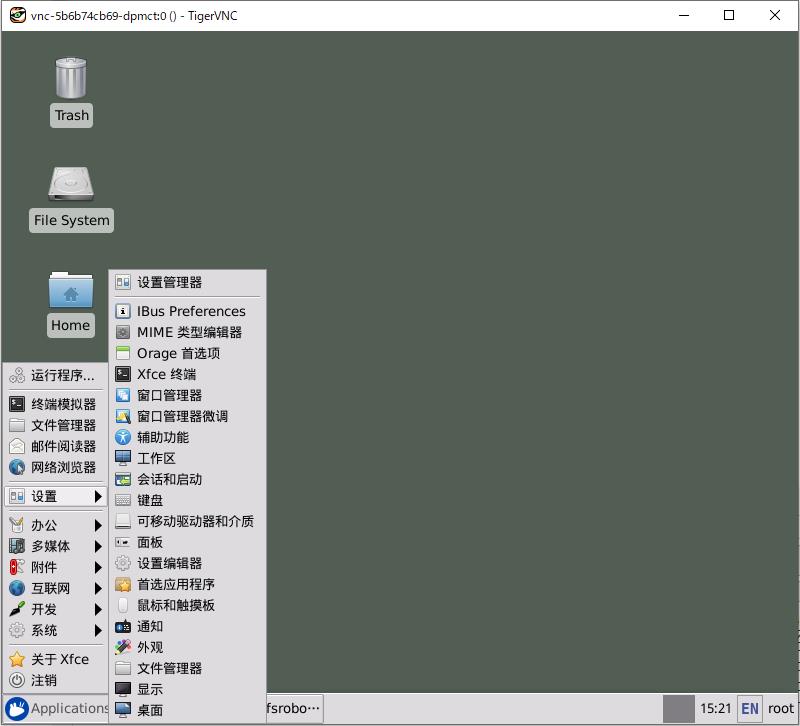Choose 关于 Xfce menu entry
The image size is (800, 726).
tap(56, 659)
